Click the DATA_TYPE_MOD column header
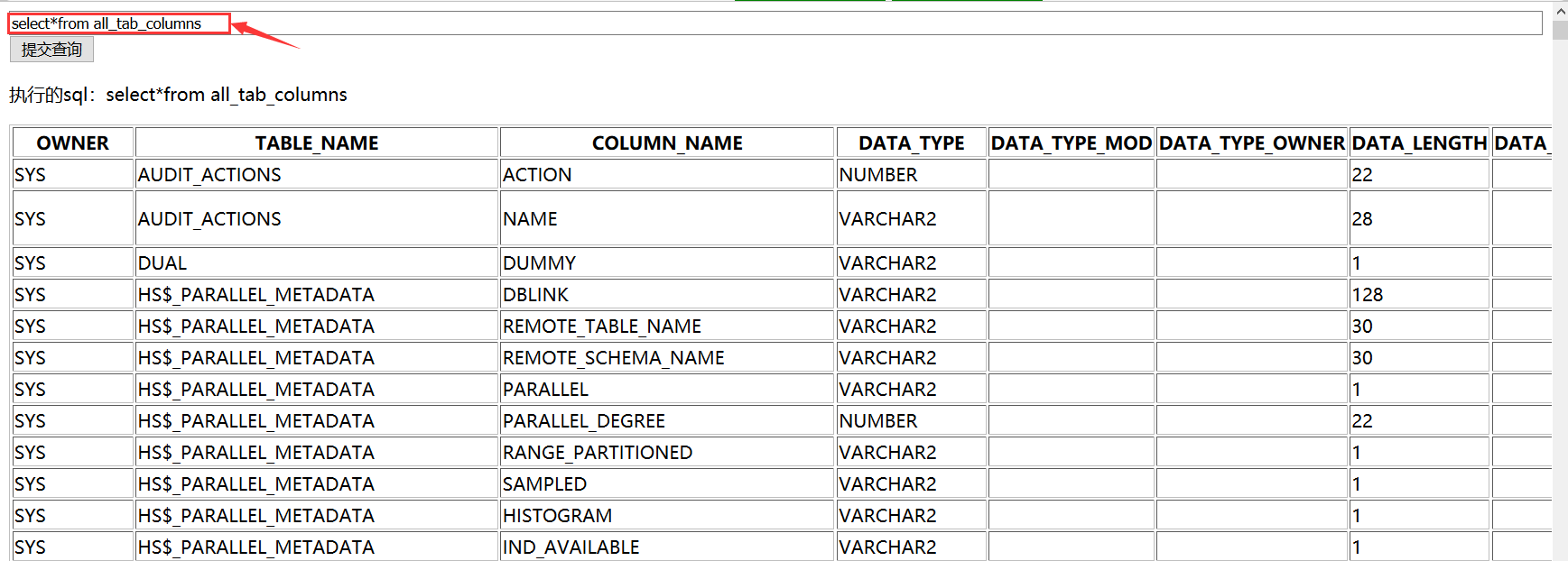Image resolution: width=1568 pixels, height=561 pixels. tap(1072, 143)
